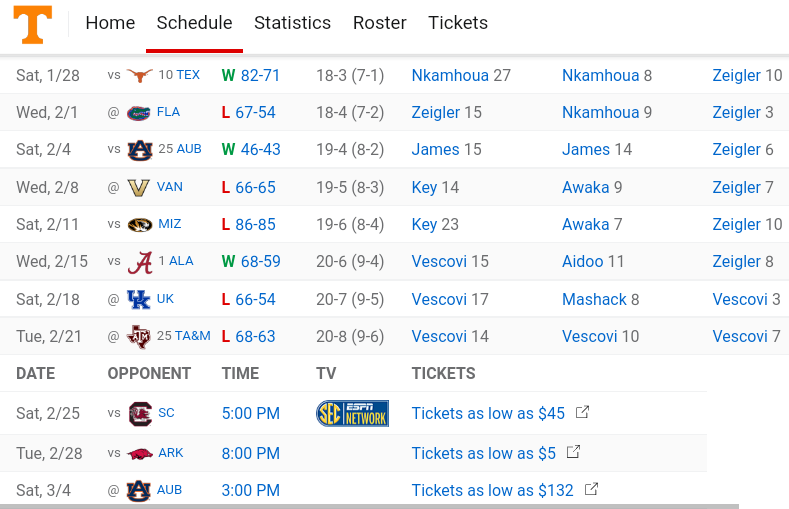Click the 5:00 PM South Carolina game time

250,413
